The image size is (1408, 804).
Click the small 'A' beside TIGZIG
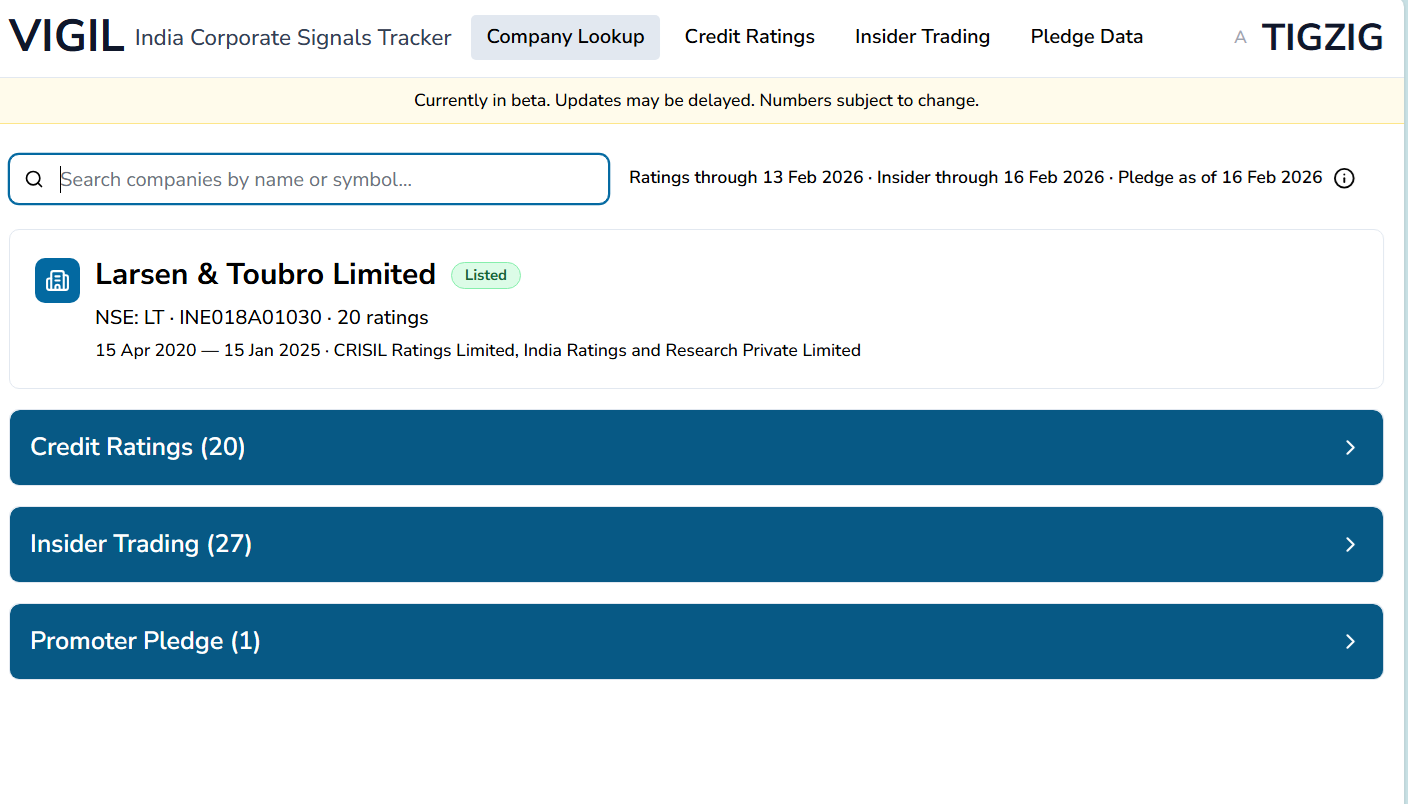(x=1241, y=38)
